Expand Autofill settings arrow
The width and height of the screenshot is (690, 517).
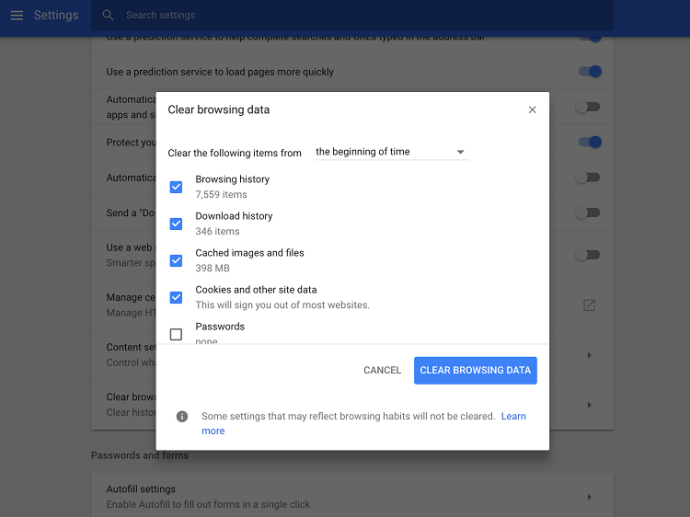click(x=589, y=497)
